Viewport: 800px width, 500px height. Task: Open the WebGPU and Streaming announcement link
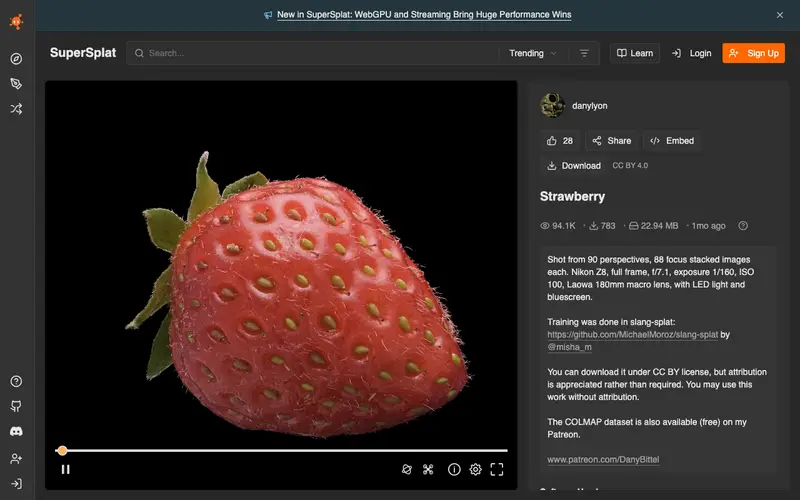pyautogui.click(x=424, y=15)
